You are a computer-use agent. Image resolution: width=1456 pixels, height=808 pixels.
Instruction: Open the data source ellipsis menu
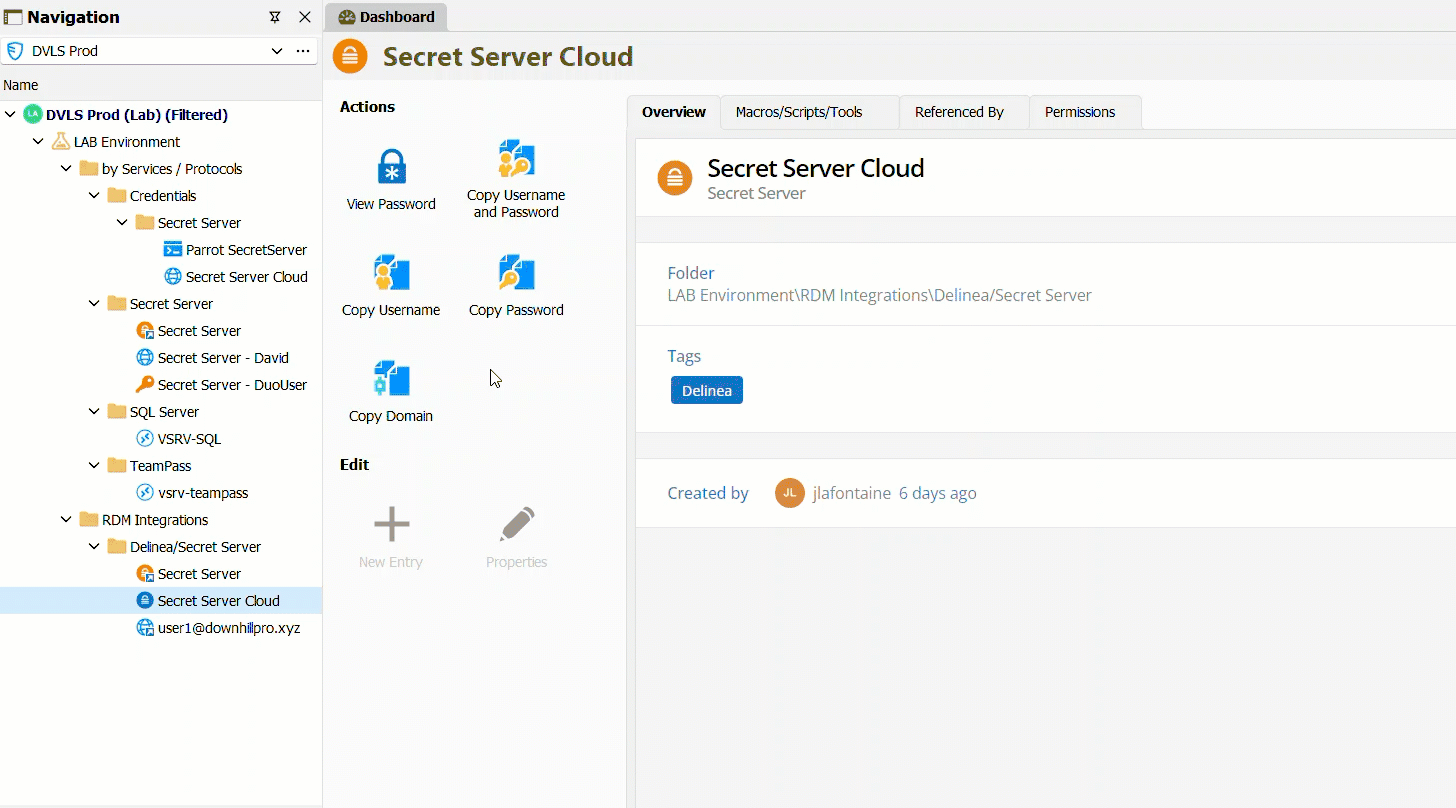[303, 51]
